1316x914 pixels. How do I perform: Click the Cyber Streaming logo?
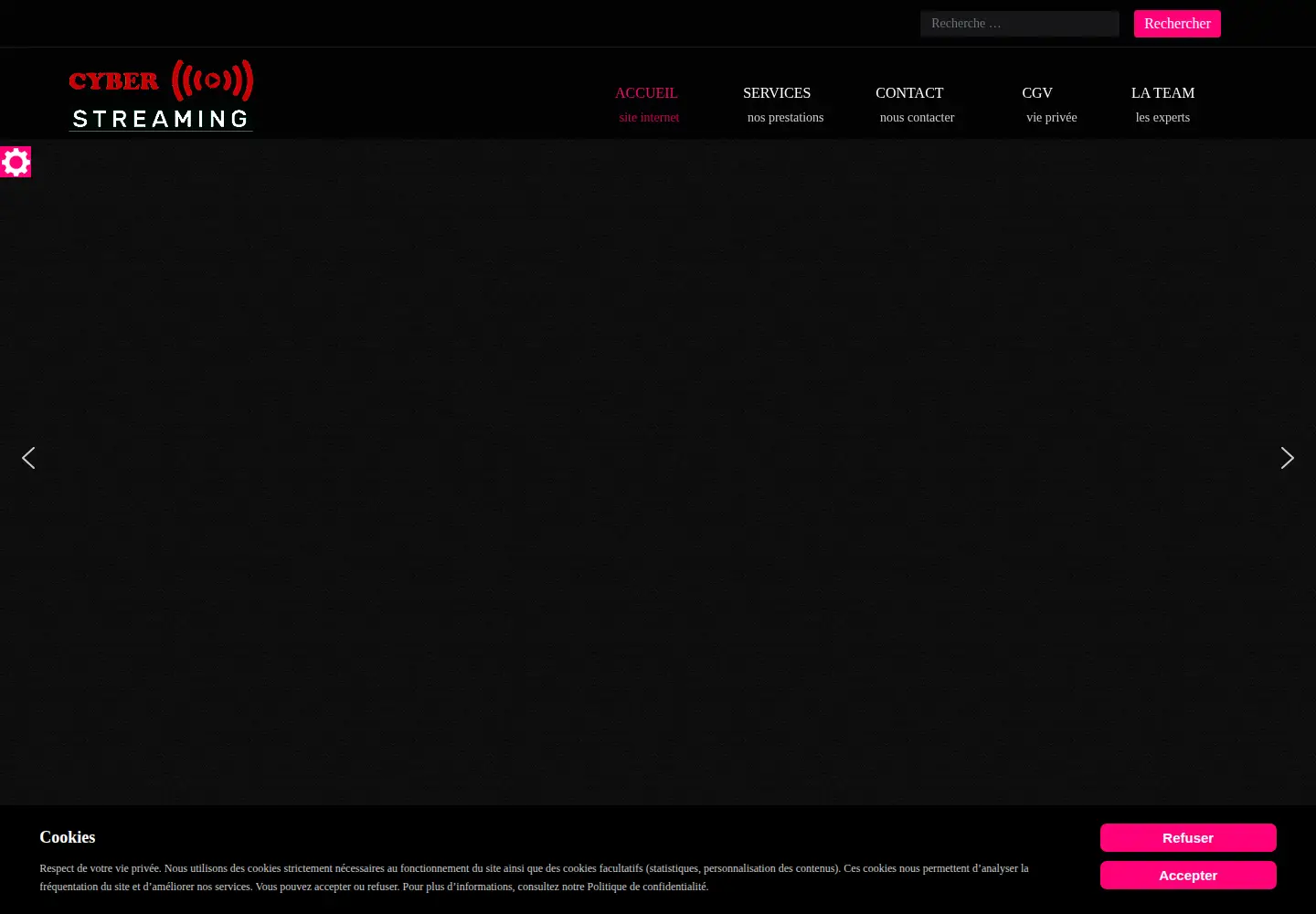(161, 95)
